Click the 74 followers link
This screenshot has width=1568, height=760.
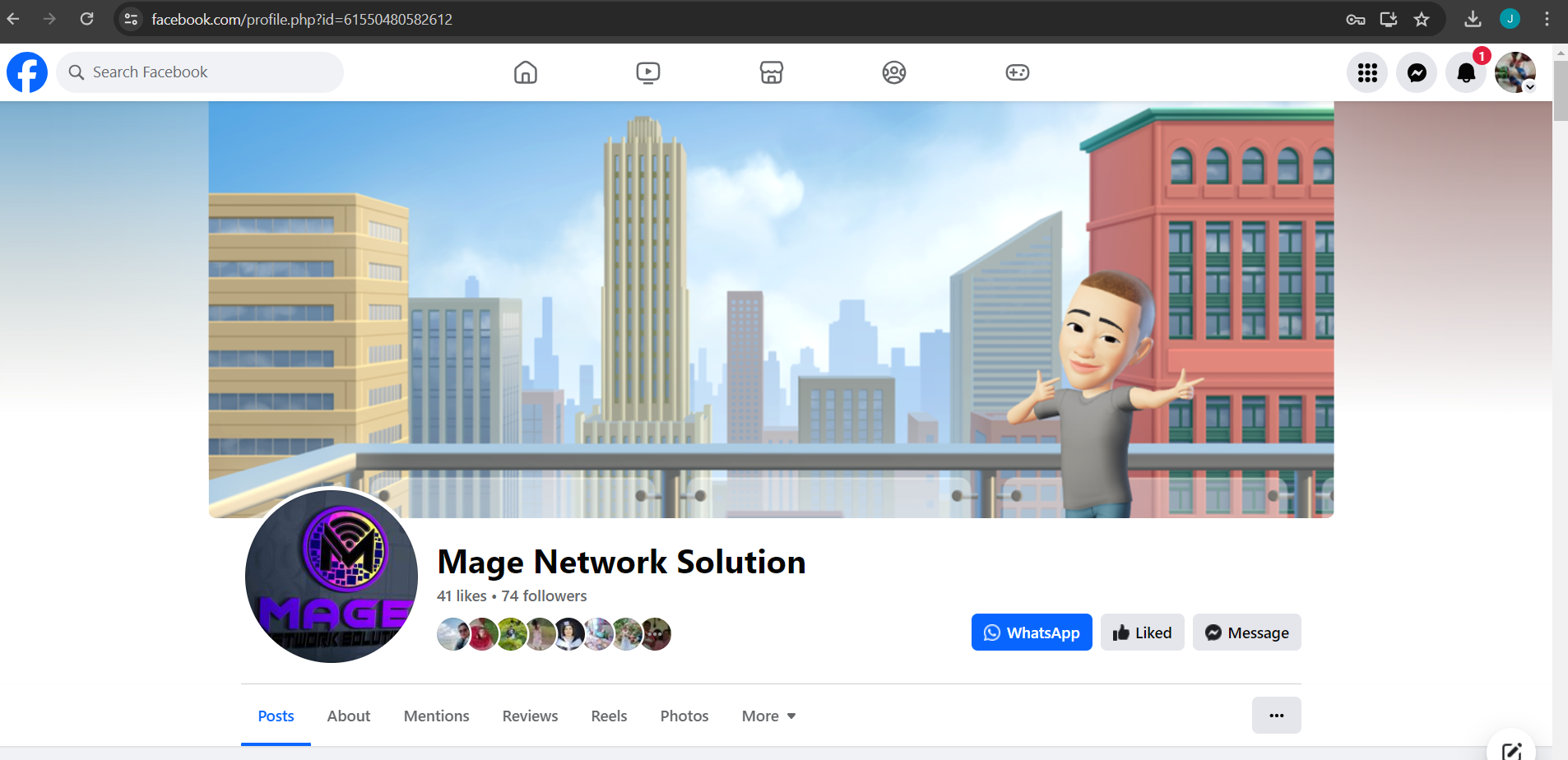click(x=545, y=596)
